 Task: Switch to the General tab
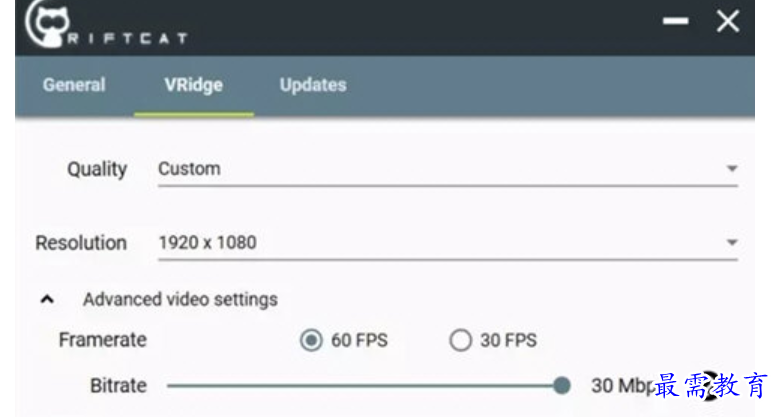click(74, 85)
